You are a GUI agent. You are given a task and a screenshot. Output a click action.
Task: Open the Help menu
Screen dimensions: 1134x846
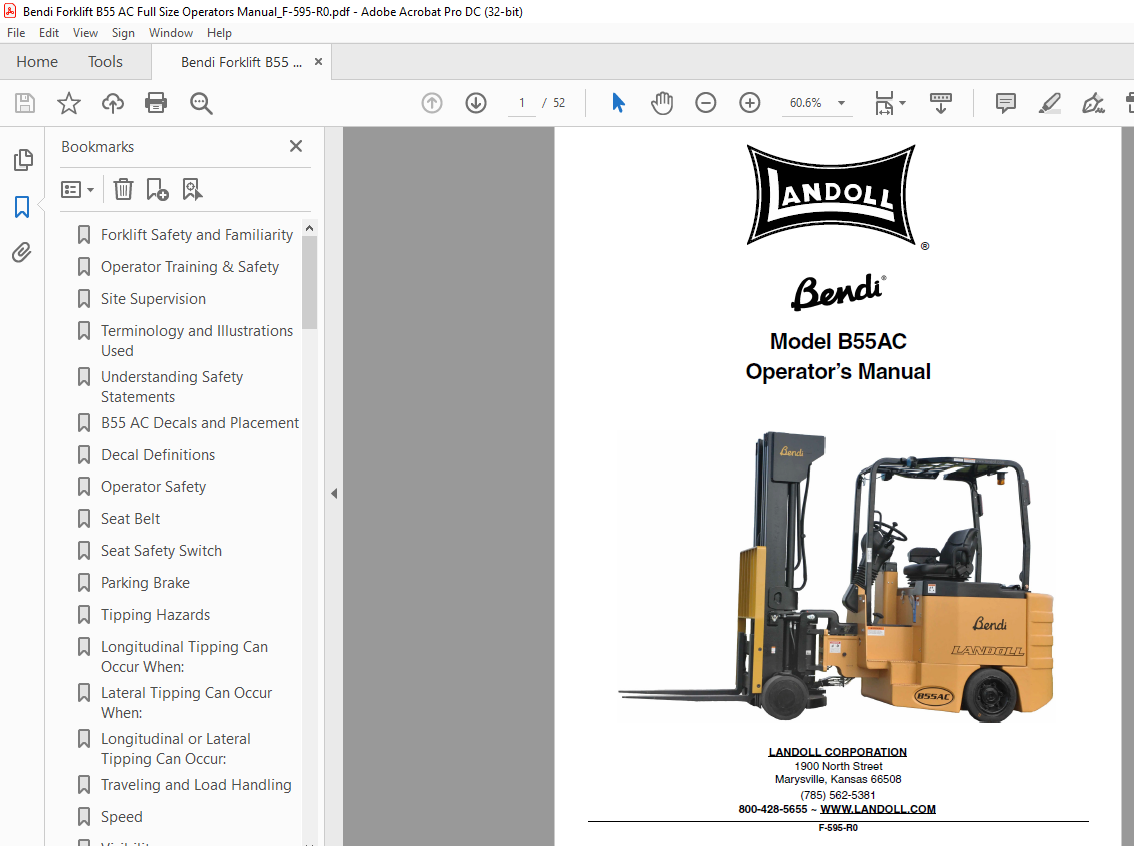(219, 33)
